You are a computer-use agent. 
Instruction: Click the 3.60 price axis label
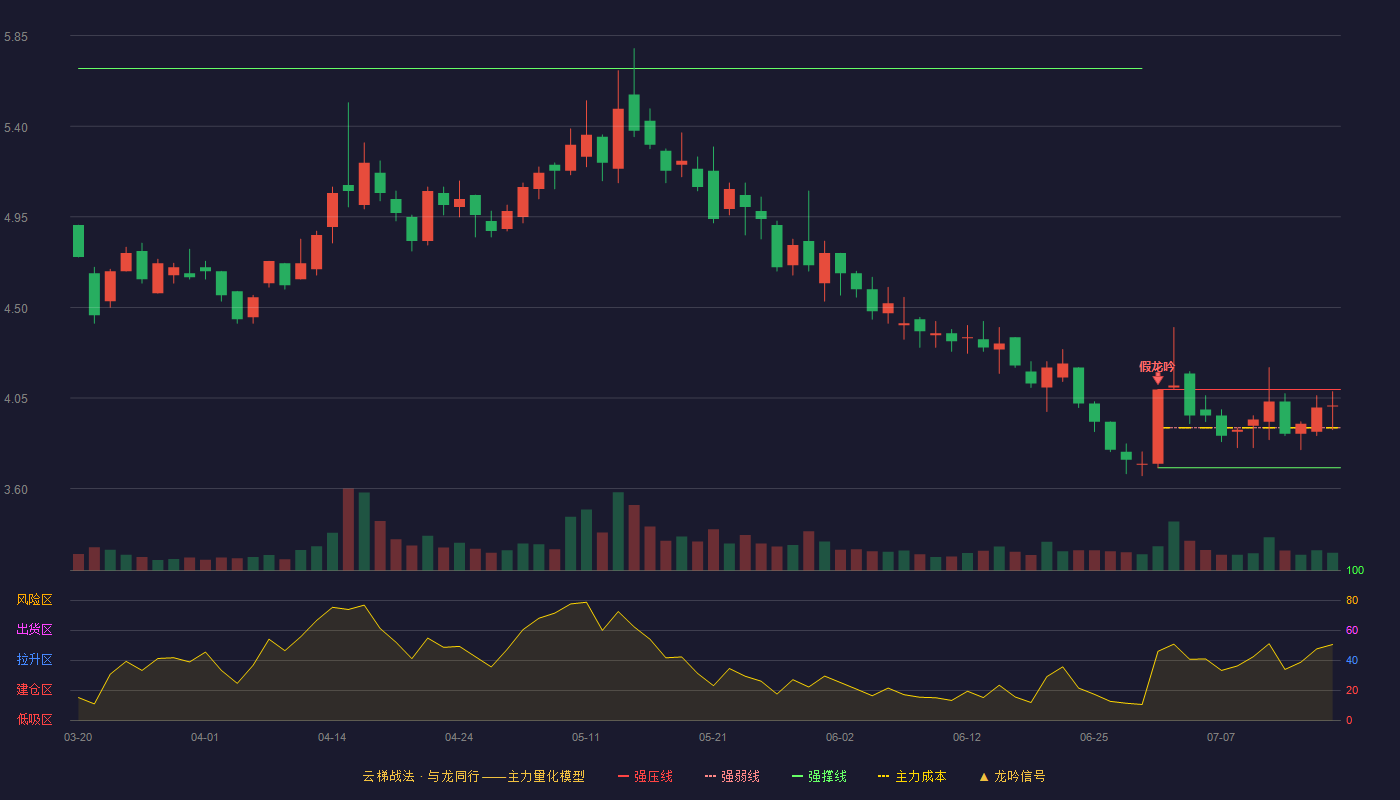coord(16,490)
